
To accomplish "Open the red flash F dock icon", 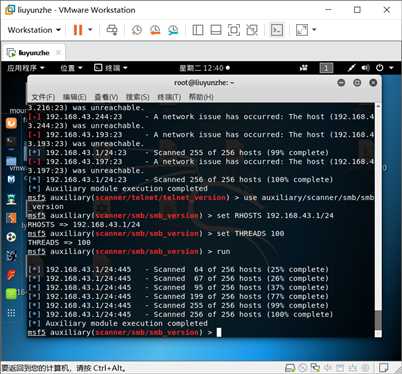I will pyautogui.click(x=11, y=275).
